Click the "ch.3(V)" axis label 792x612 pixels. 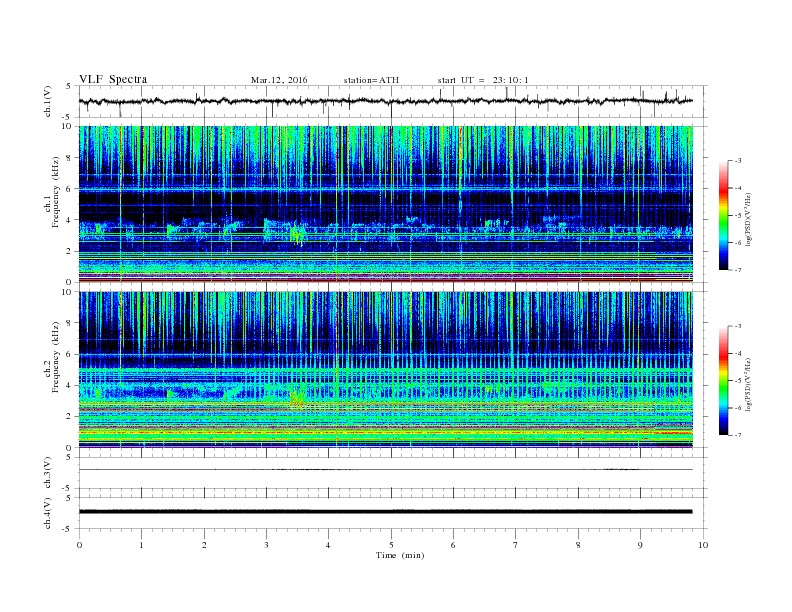coord(48,473)
